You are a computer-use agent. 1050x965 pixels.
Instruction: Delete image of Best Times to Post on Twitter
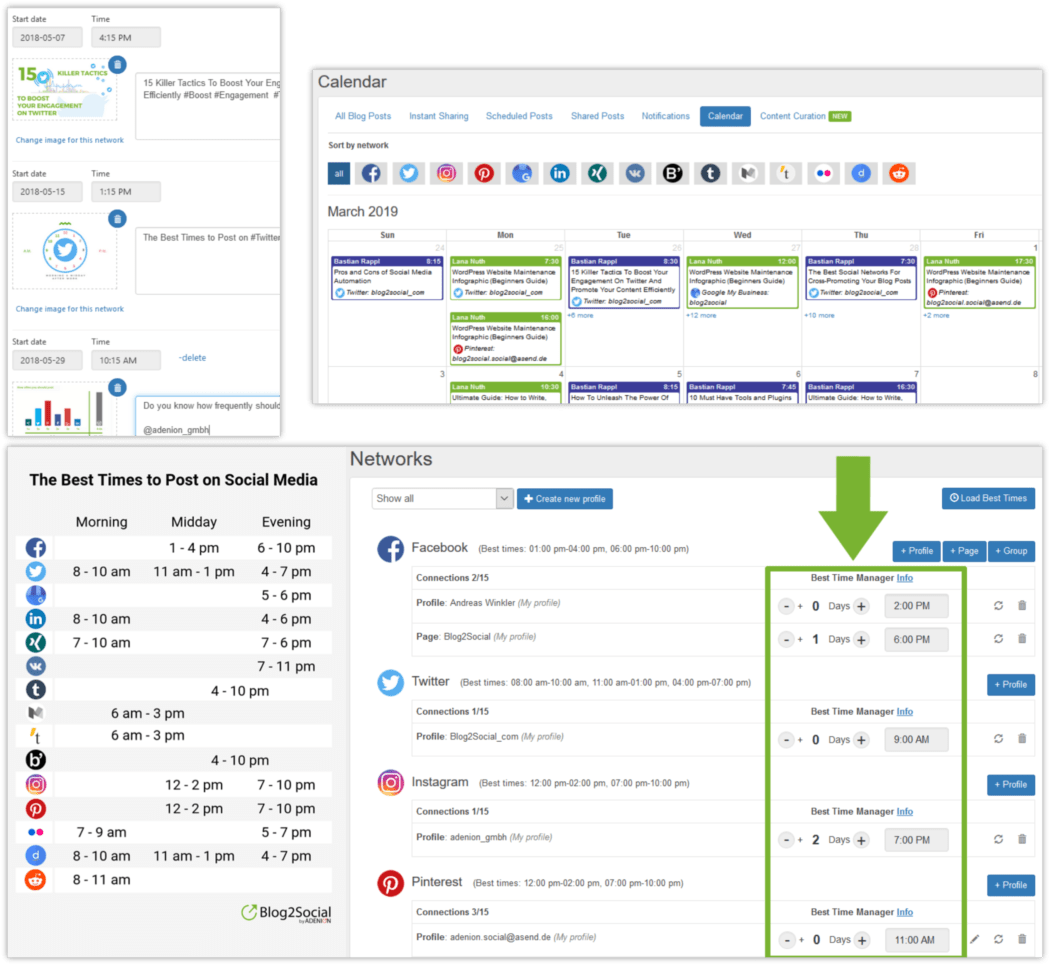pyautogui.click(x=117, y=219)
